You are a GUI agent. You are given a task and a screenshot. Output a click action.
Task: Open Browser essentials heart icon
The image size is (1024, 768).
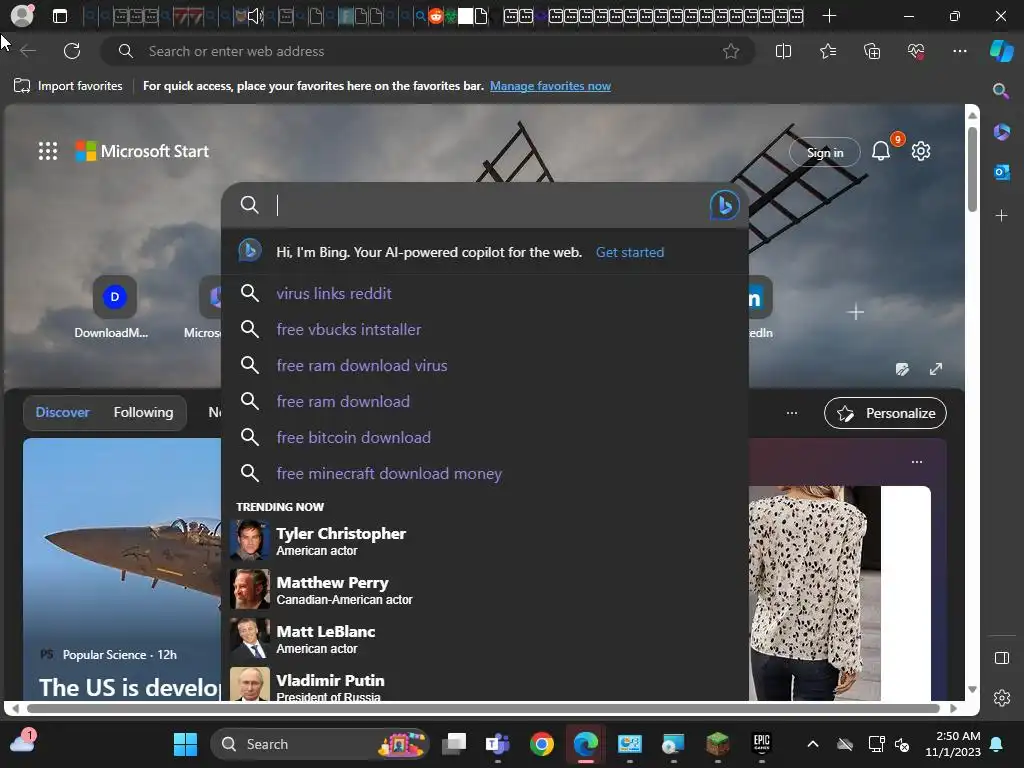tap(916, 51)
